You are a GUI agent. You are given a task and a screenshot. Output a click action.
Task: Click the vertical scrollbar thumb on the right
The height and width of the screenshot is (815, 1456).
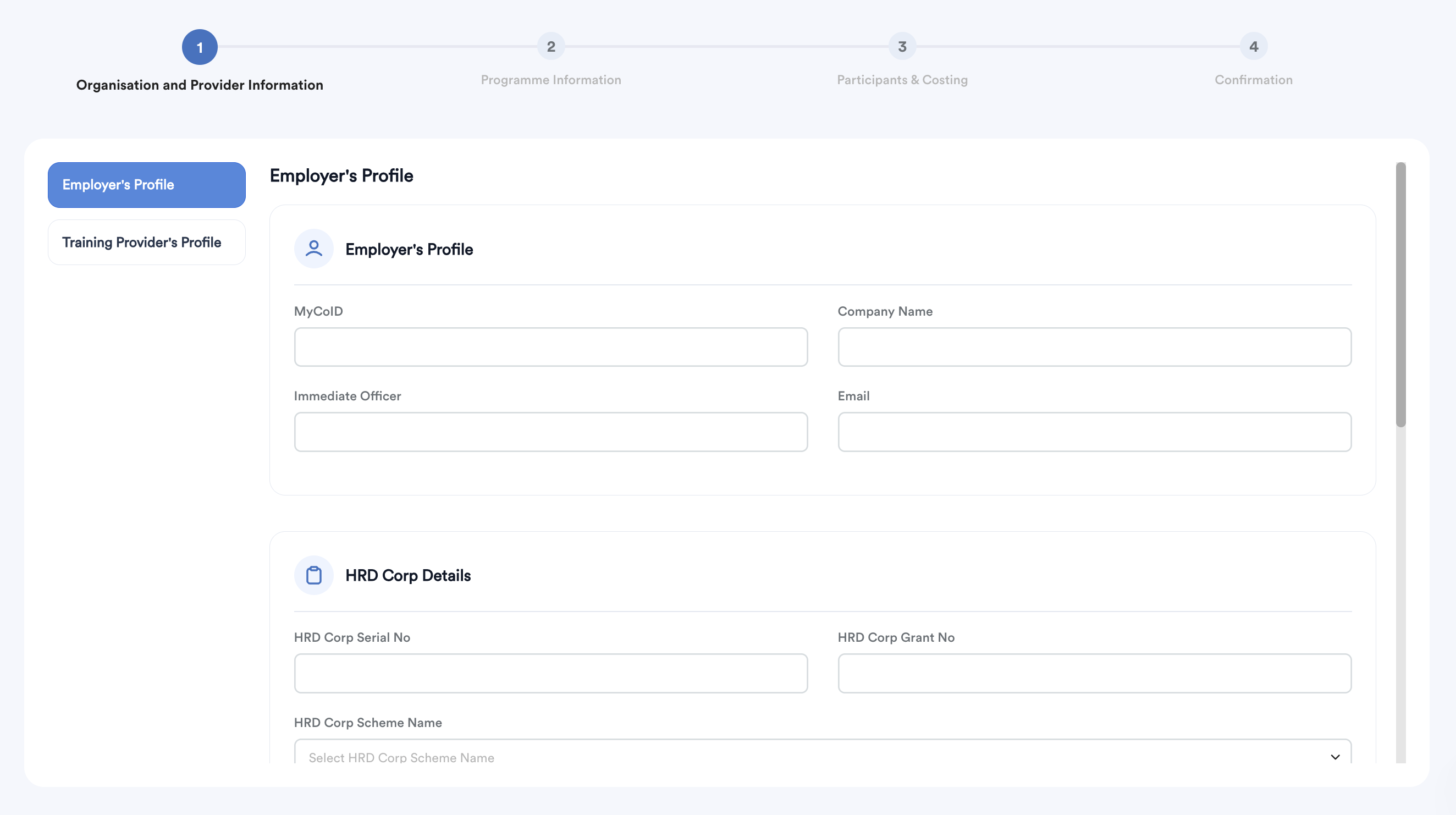1400,294
